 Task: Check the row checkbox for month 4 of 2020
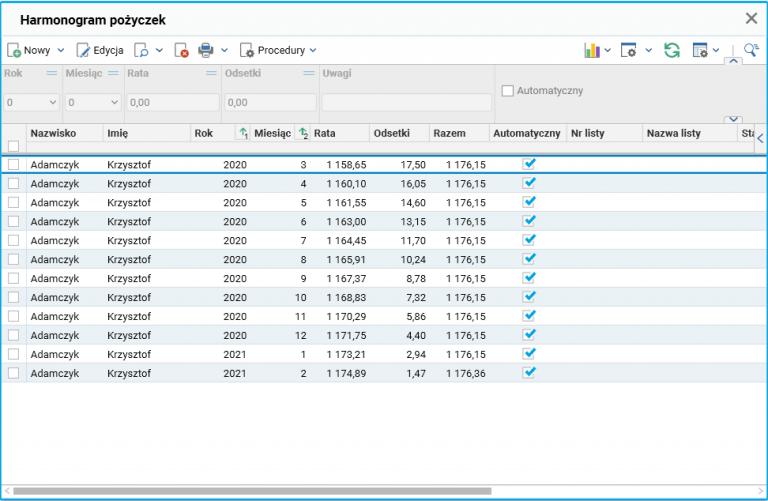[14, 184]
